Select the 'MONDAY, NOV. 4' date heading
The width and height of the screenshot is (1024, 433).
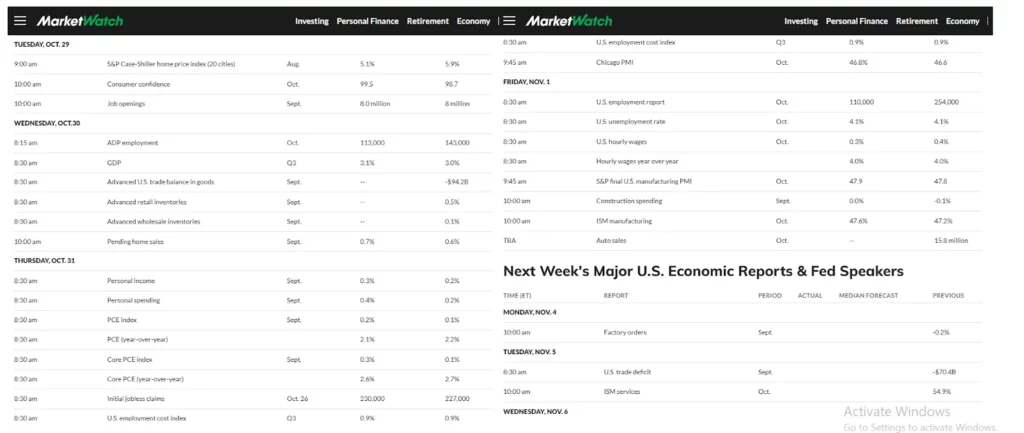530,312
